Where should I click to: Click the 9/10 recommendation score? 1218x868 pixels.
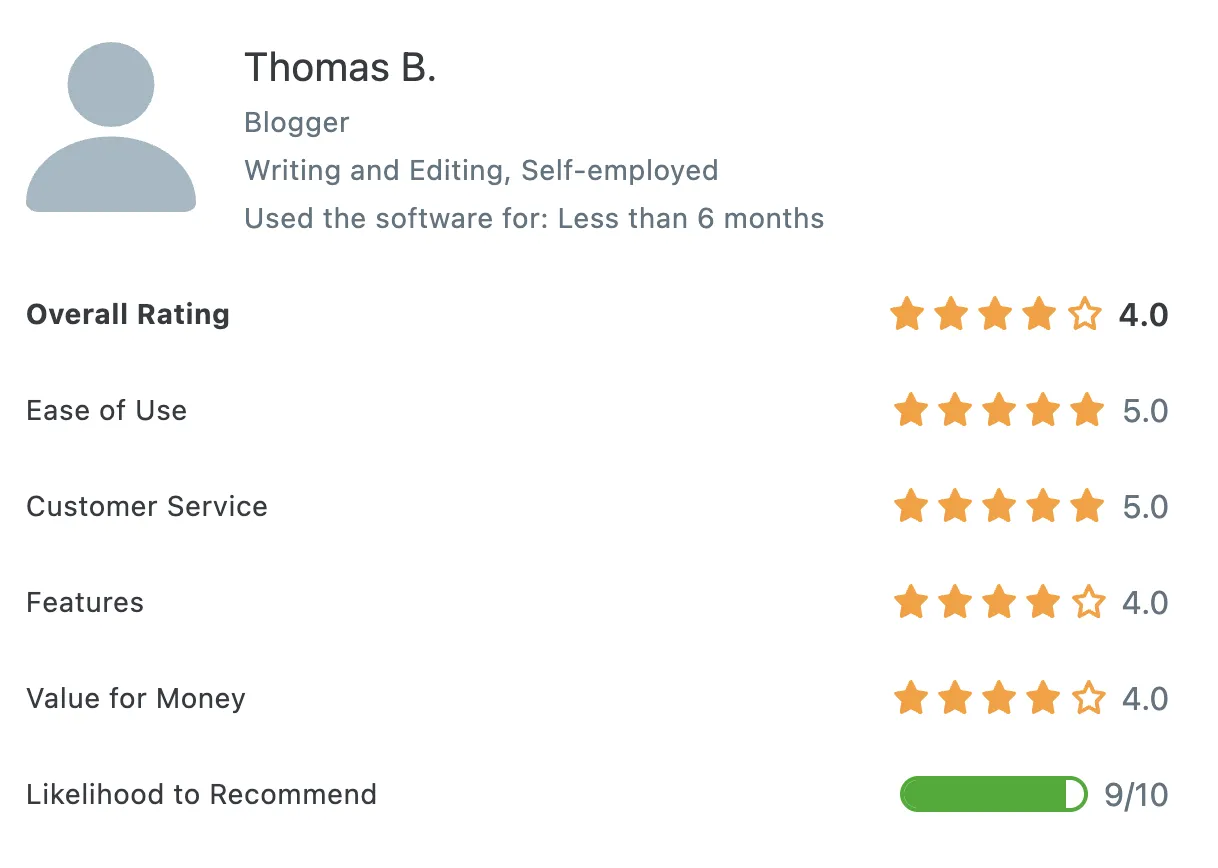1136,795
